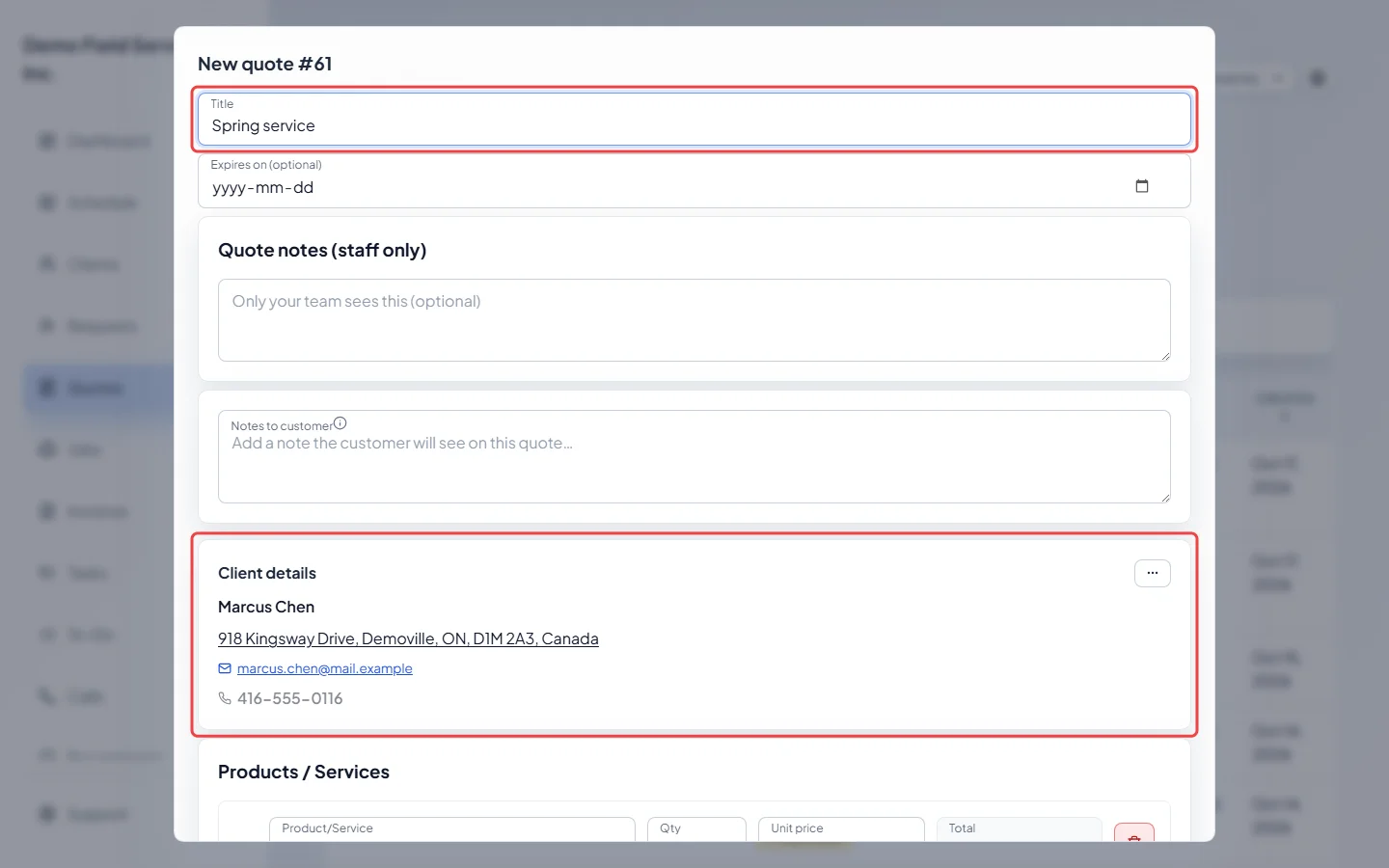The image size is (1389, 868).
Task: Click the Notes to customer textarea
Action: point(694,457)
